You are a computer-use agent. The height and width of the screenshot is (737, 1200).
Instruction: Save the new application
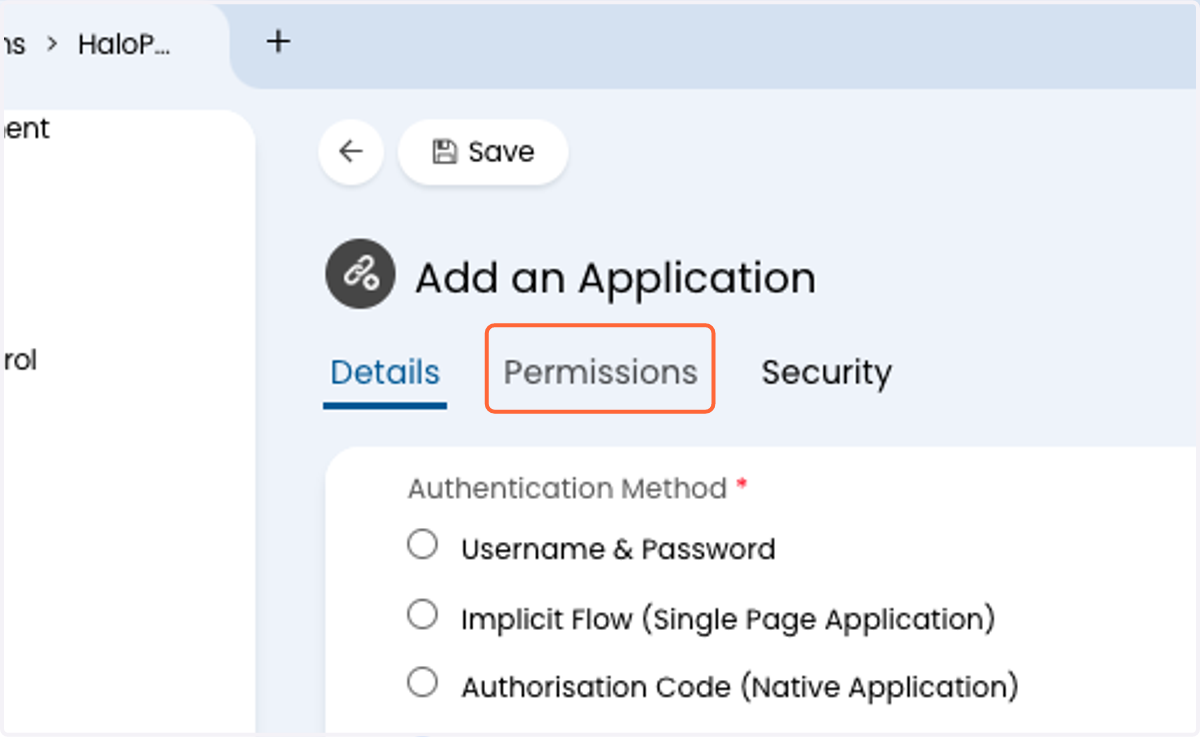click(483, 152)
